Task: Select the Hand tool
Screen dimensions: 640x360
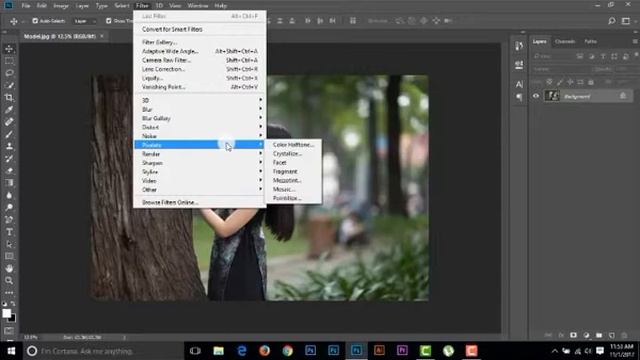Action: click(x=9, y=269)
